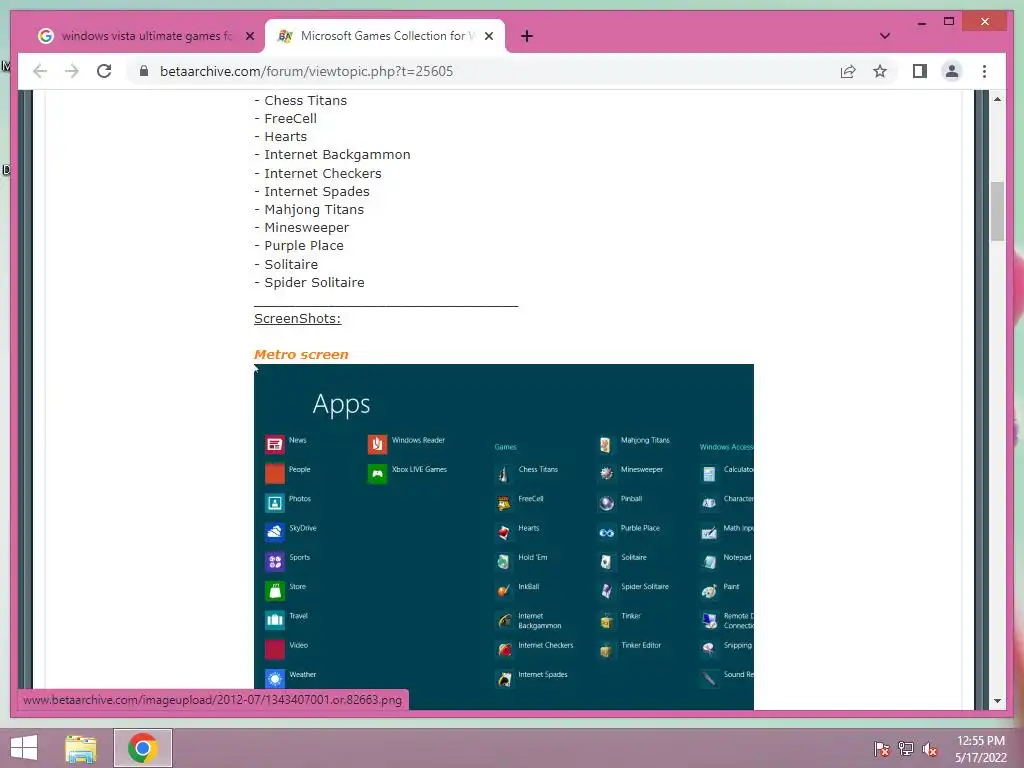The height and width of the screenshot is (768, 1024).
Task: Click the ScreenShots: underlined heading
Action: [297, 319]
